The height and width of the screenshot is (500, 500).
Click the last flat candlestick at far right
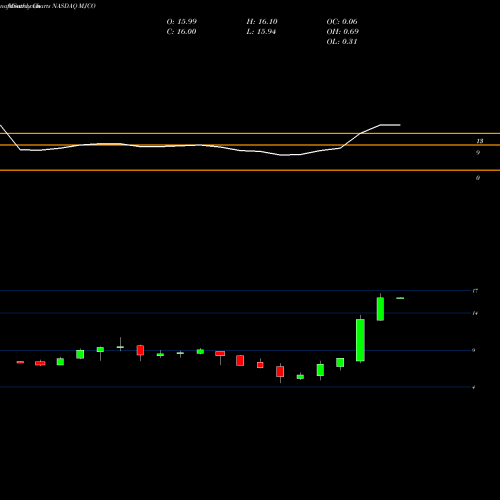point(400,298)
